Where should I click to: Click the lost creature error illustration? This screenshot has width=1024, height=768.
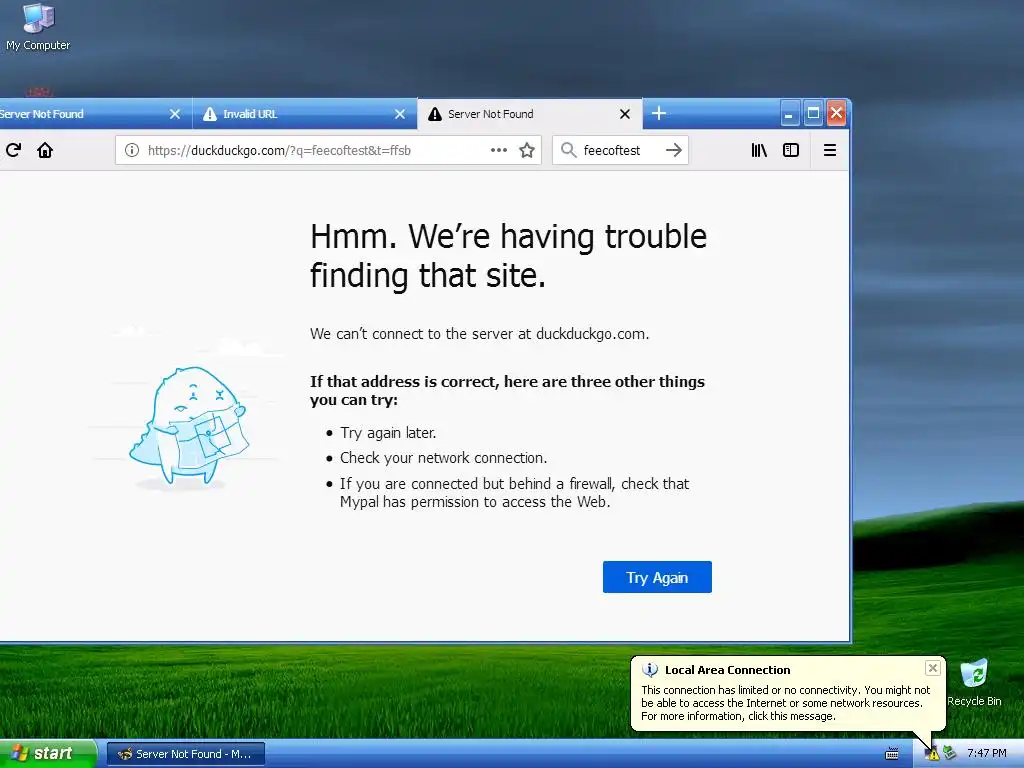[x=189, y=426]
